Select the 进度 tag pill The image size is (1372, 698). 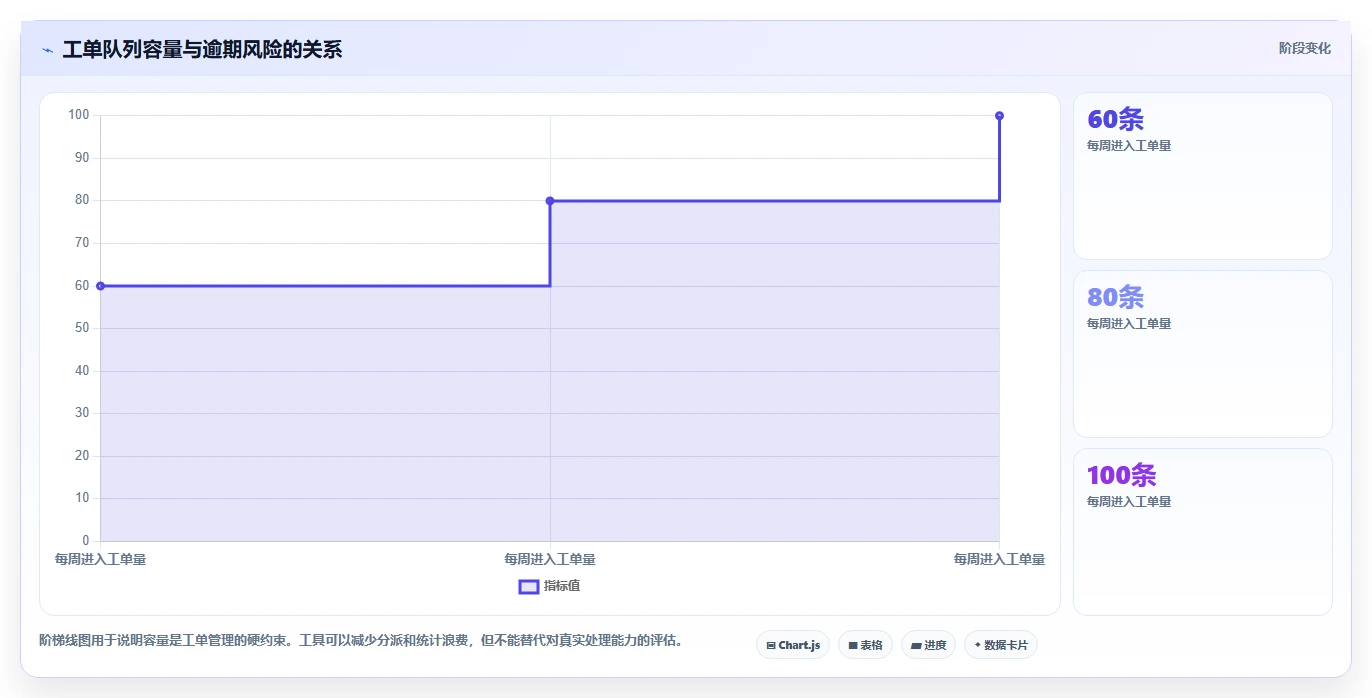928,645
